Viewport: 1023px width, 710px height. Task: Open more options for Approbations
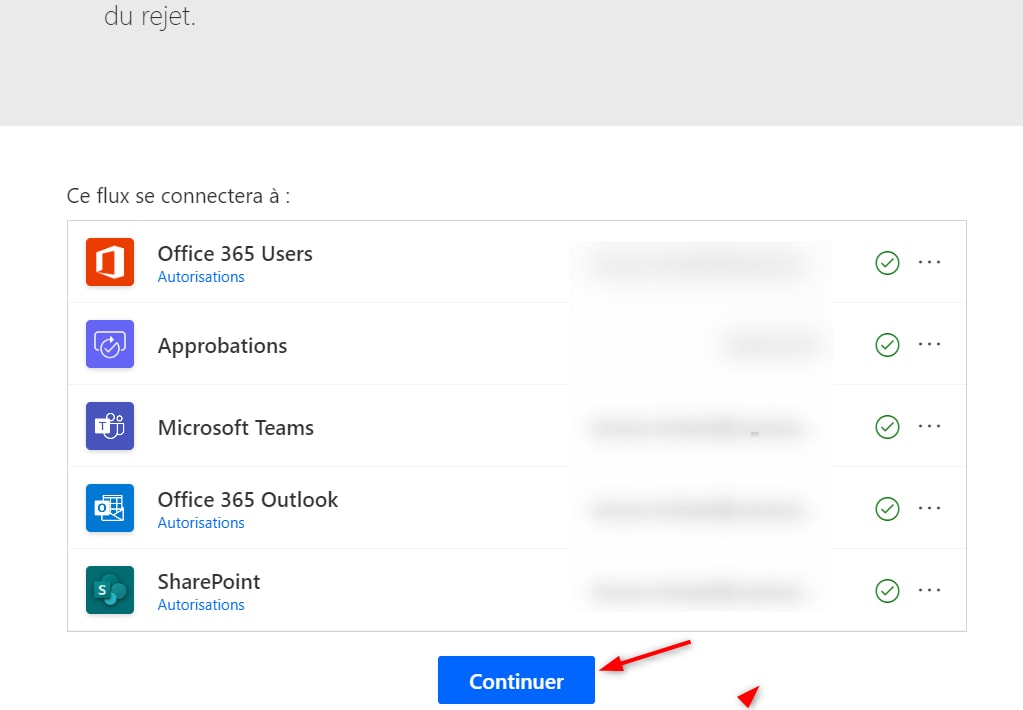pyautogui.click(x=929, y=344)
